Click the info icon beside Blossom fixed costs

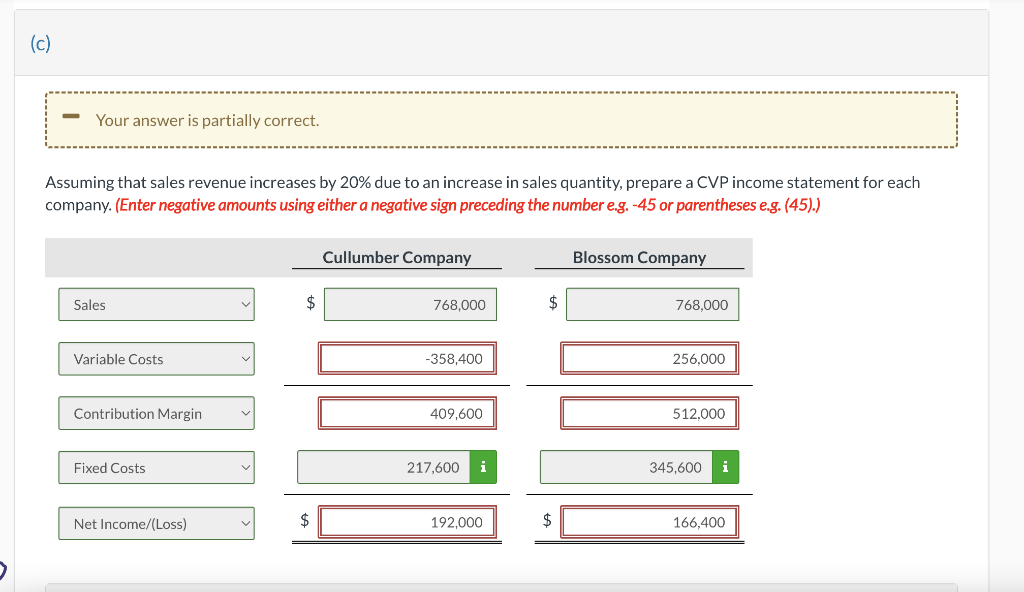726,466
